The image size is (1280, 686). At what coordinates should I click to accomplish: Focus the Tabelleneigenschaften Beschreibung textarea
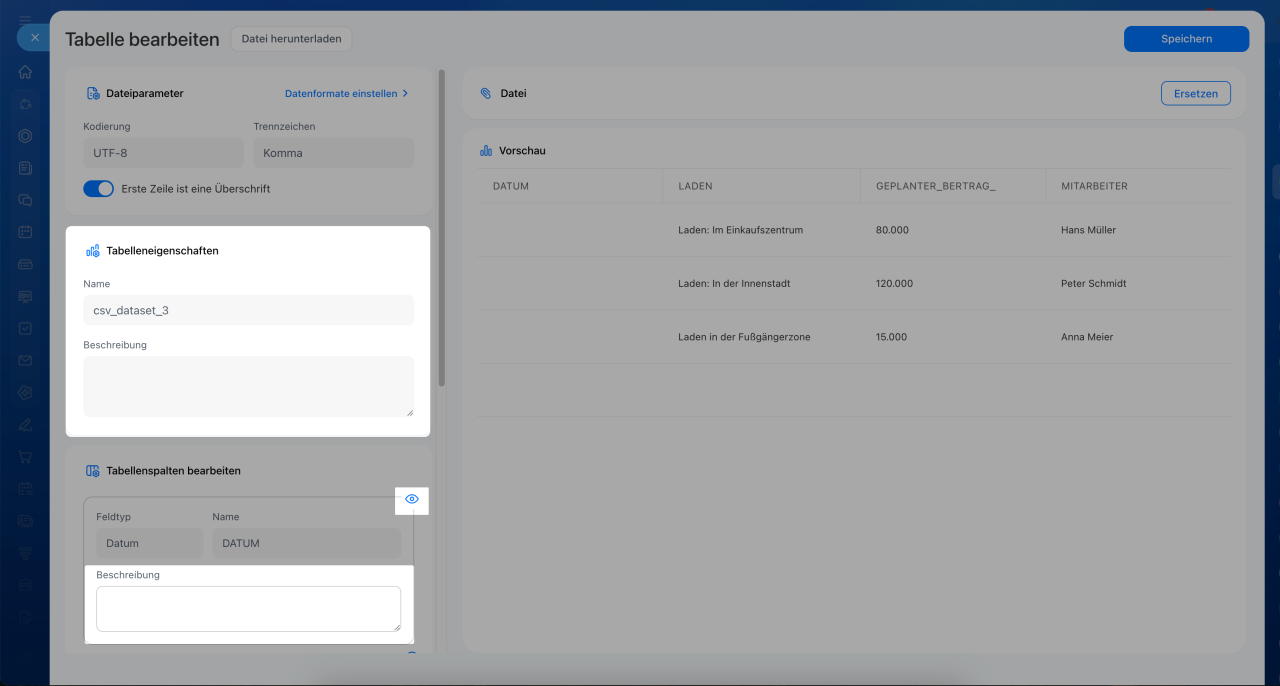248,386
